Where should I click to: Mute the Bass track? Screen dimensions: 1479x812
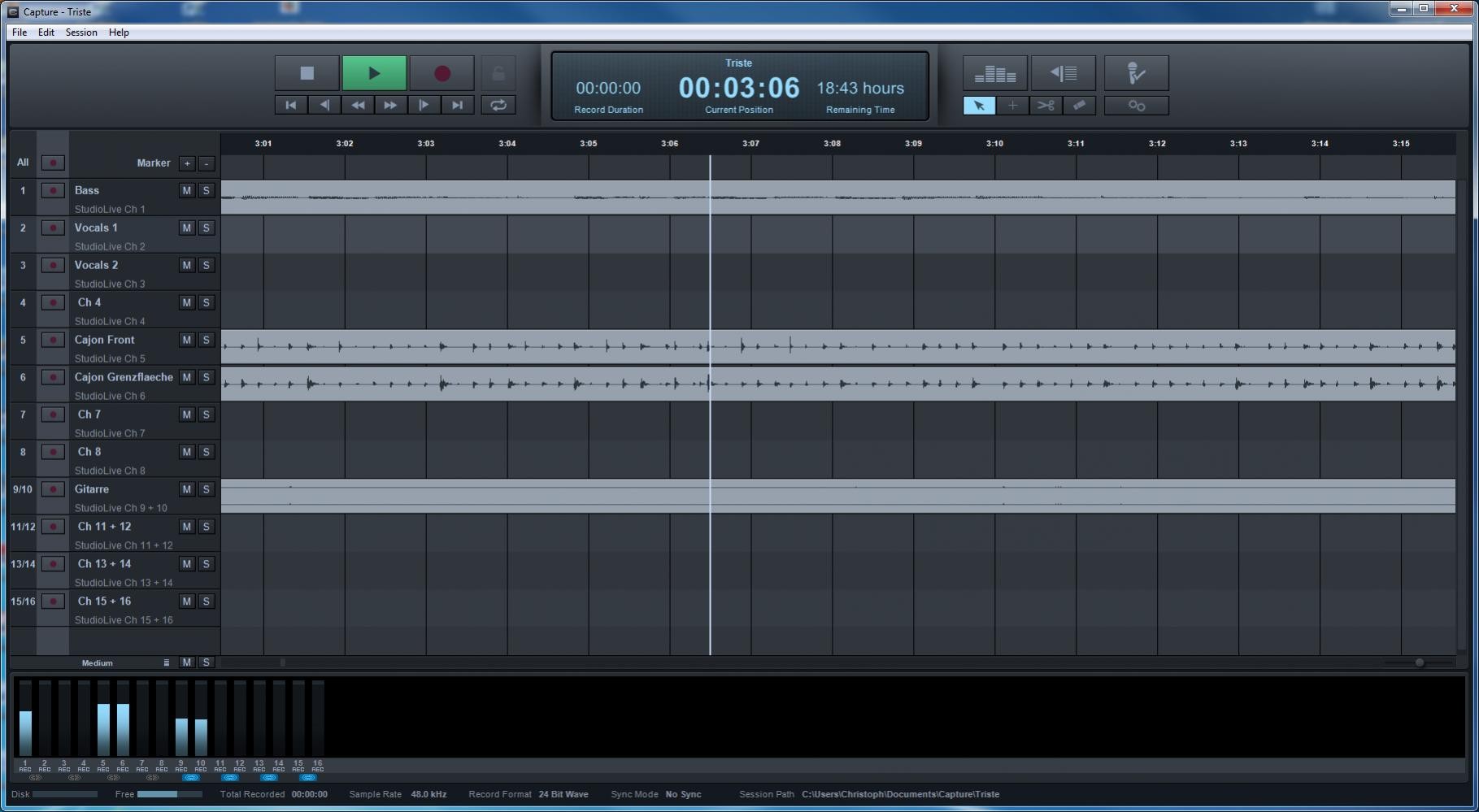[x=187, y=190]
